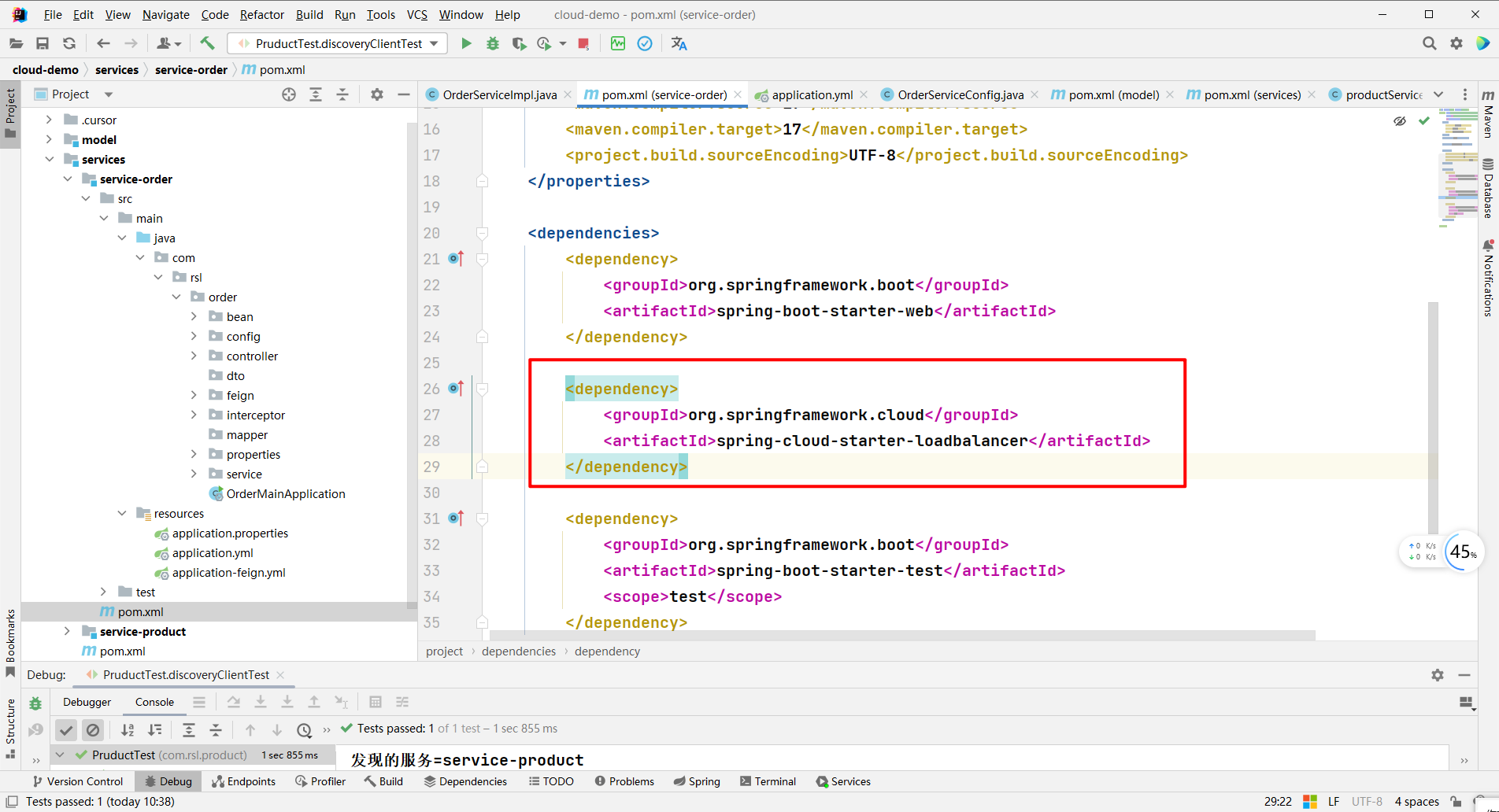
Task: Toggle Show Passed tests filter
Action: [66, 730]
